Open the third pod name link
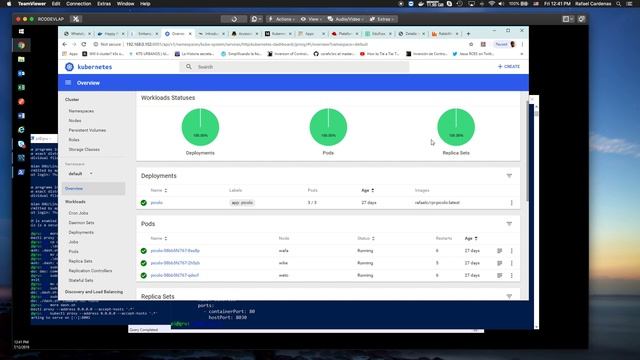Viewport: 640px width, 360px height. 175,275
